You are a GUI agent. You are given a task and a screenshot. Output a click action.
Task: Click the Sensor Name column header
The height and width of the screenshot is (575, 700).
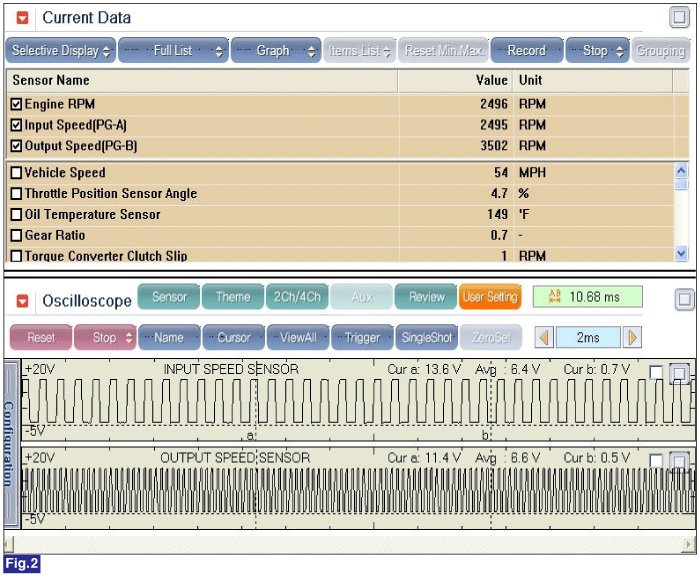202,80
